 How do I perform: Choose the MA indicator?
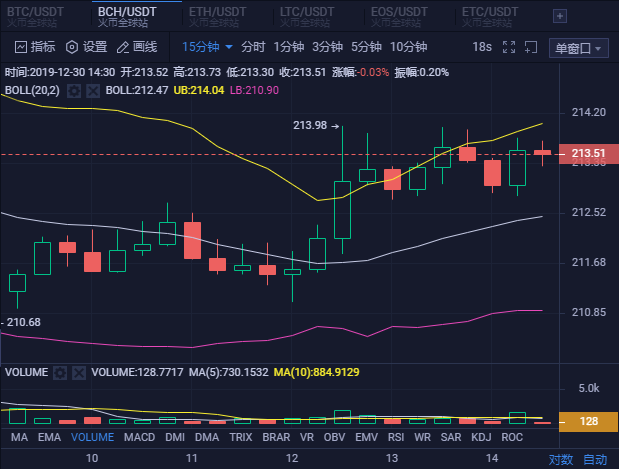point(19,437)
